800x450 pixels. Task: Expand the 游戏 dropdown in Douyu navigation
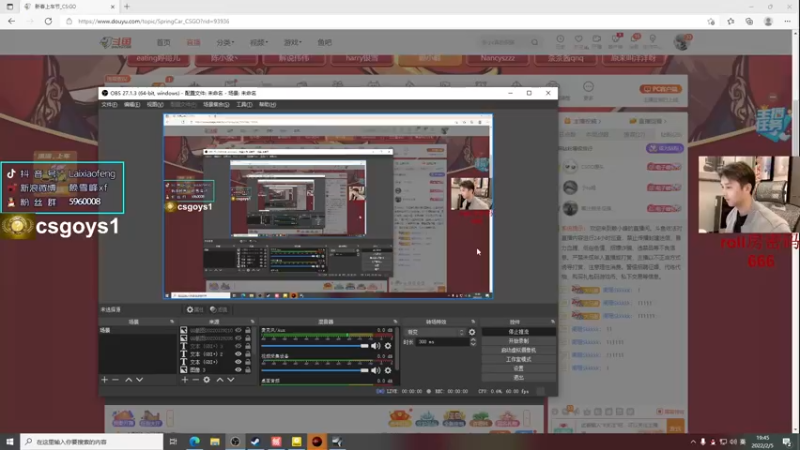(x=292, y=42)
